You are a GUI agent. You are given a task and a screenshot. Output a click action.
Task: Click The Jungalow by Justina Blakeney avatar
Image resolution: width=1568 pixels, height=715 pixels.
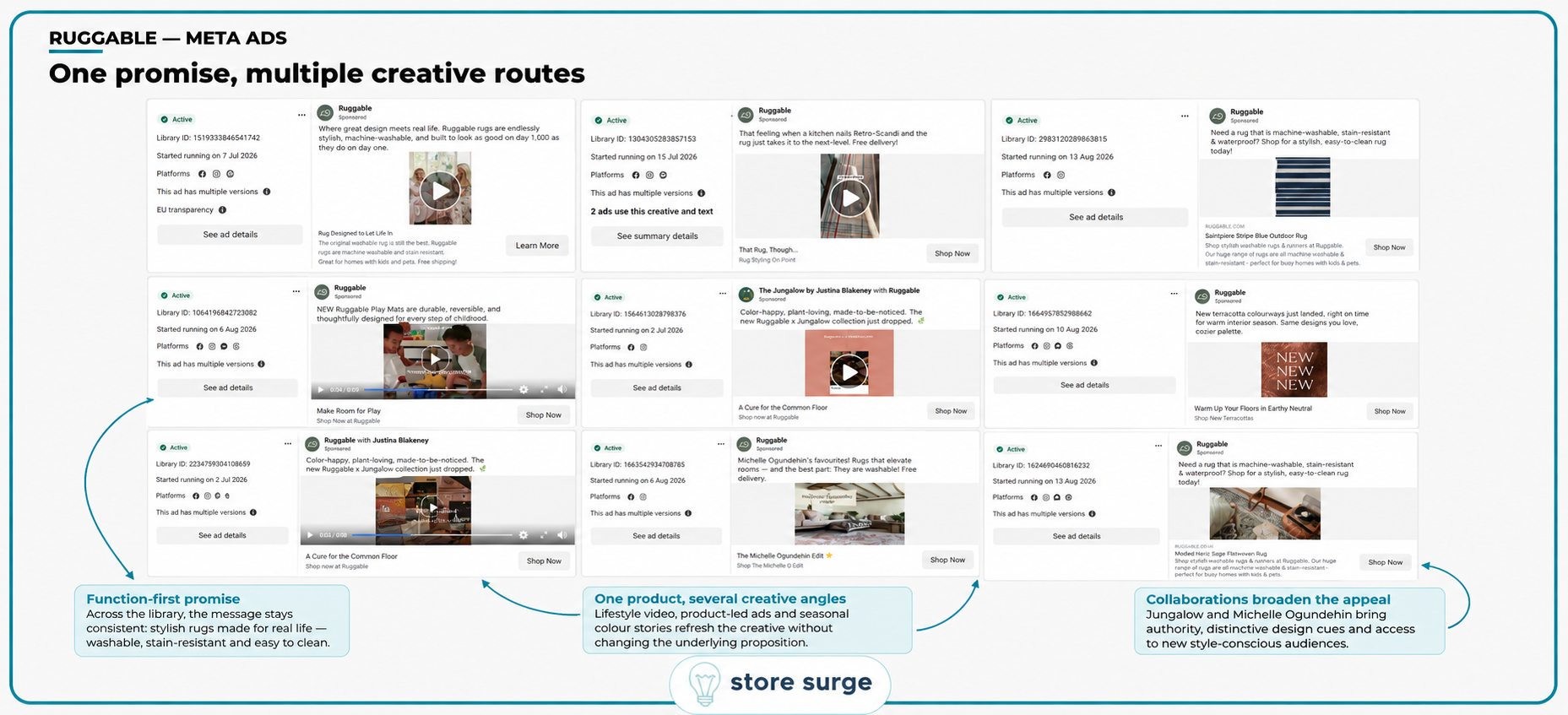pyautogui.click(x=746, y=295)
